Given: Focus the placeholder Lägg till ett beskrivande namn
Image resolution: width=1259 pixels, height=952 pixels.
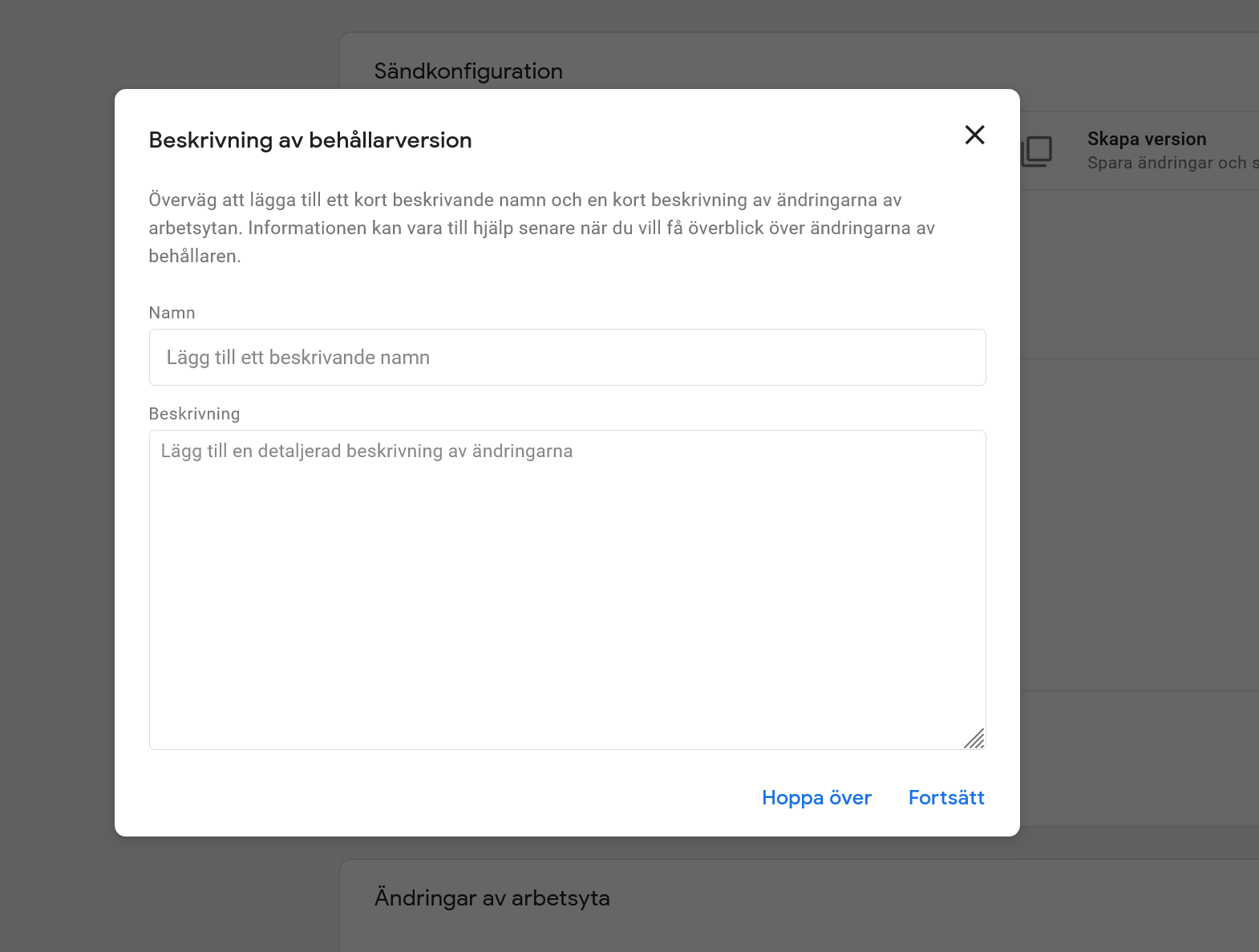Looking at the screenshot, I should [298, 357].
